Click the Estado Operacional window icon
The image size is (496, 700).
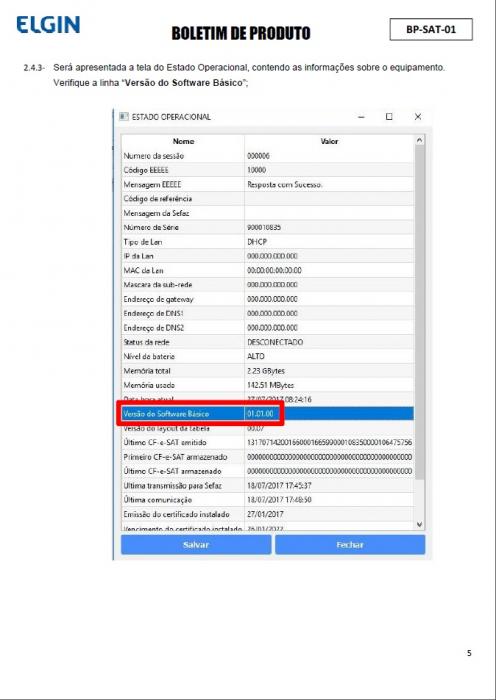[124, 117]
